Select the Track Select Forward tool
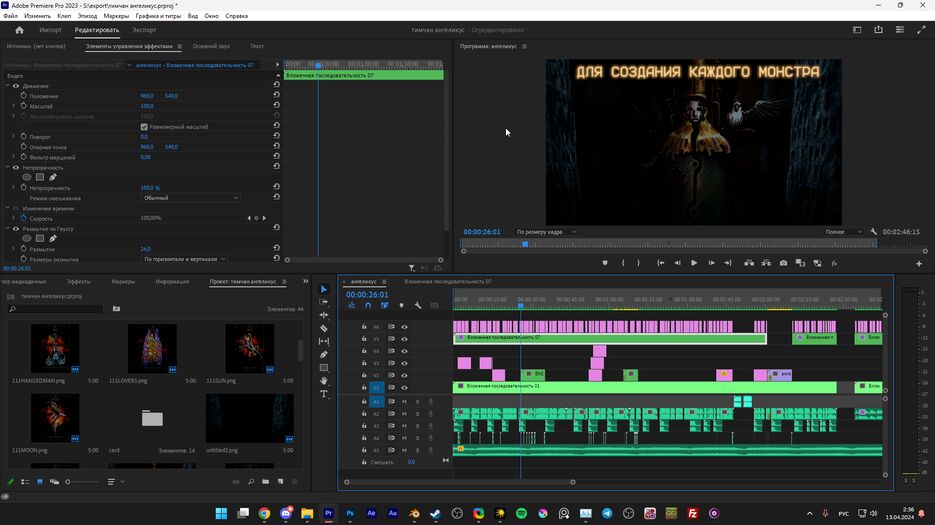Image resolution: width=935 pixels, height=525 pixels. click(x=324, y=302)
